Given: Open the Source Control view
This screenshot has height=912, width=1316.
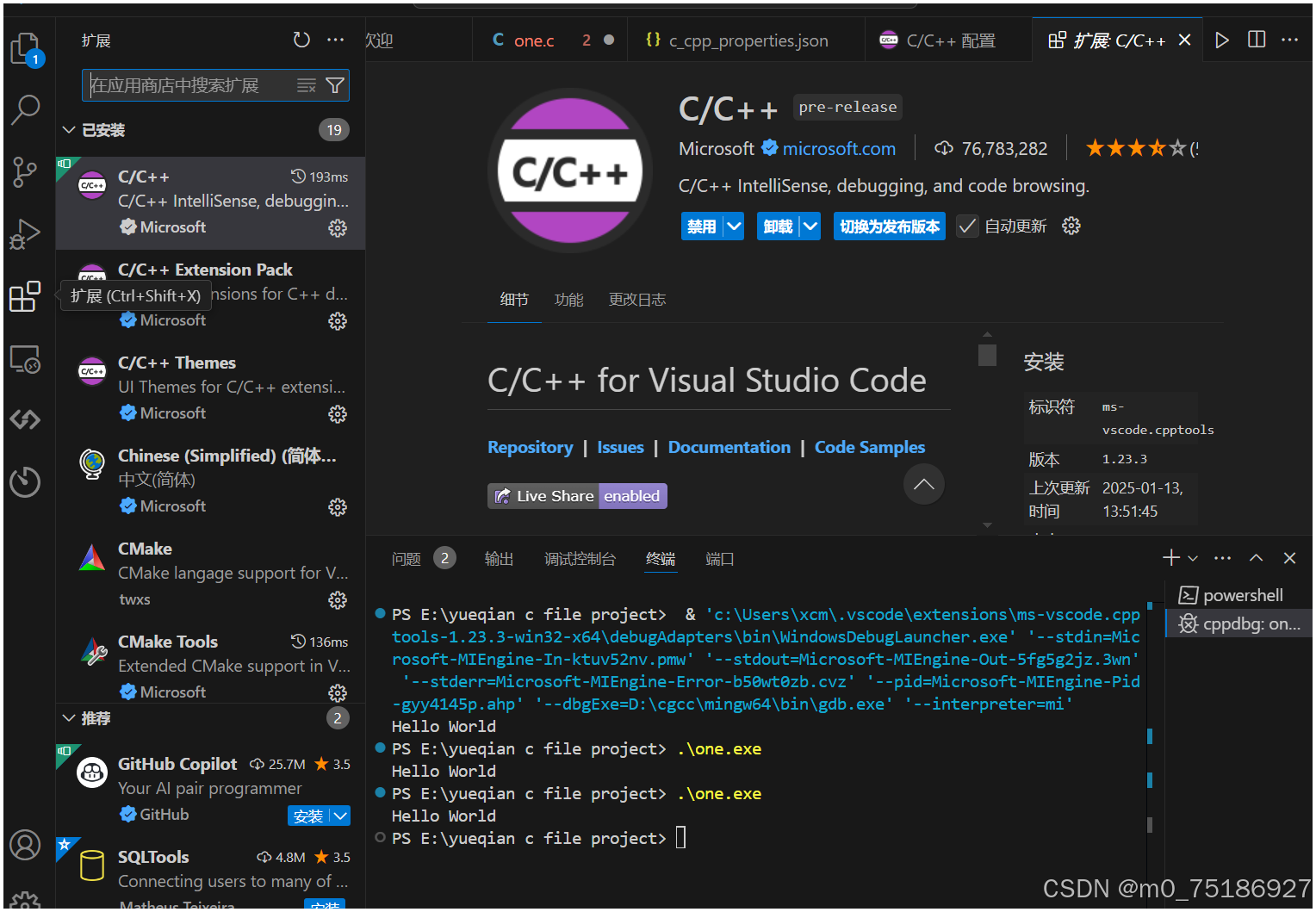Looking at the screenshot, I should click(x=25, y=172).
